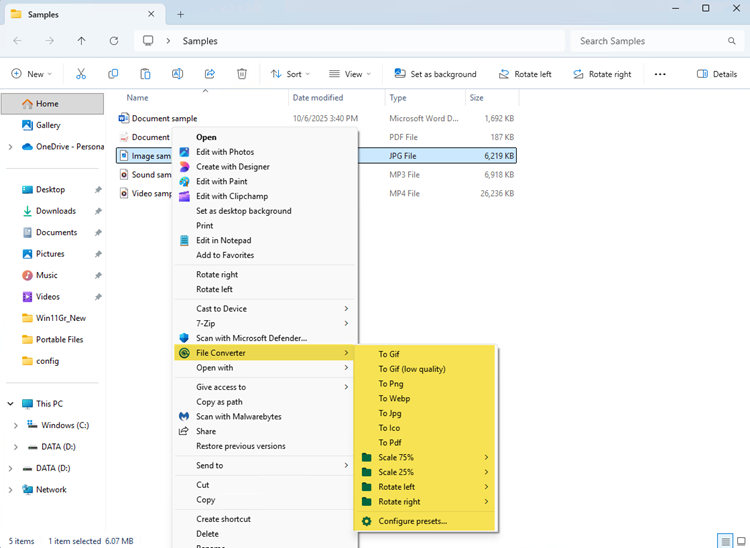Click Set as background button
Viewport: 750px width, 548px height.
pyautogui.click(x=435, y=74)
